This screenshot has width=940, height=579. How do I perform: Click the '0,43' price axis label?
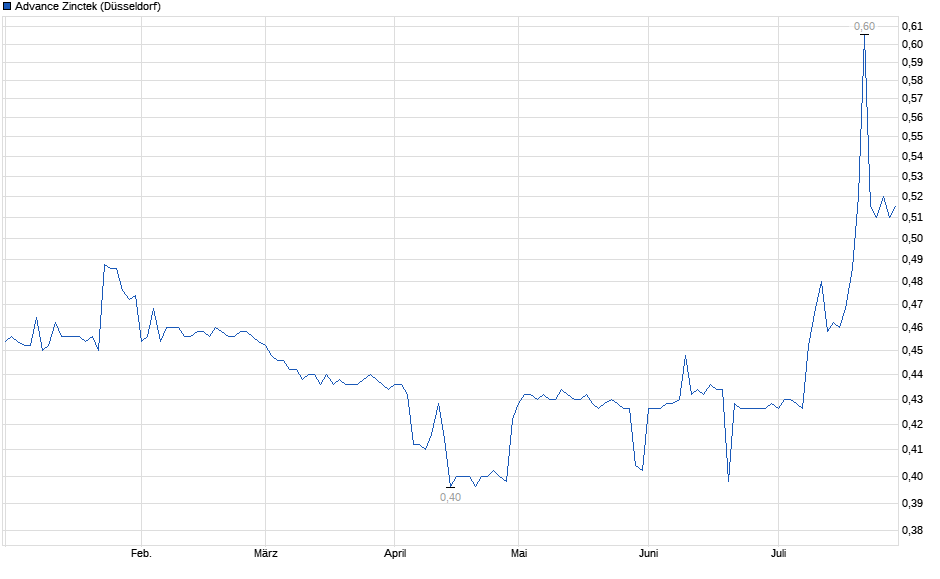coord(912,399)
